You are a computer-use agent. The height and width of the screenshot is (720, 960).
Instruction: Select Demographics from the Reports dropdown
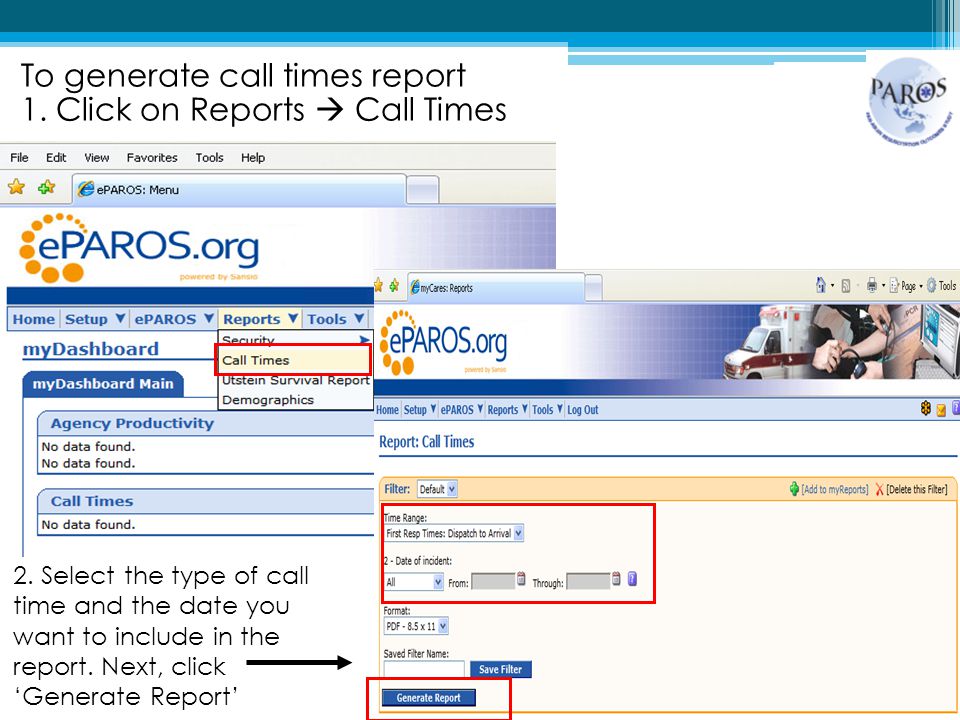point(295,400)
